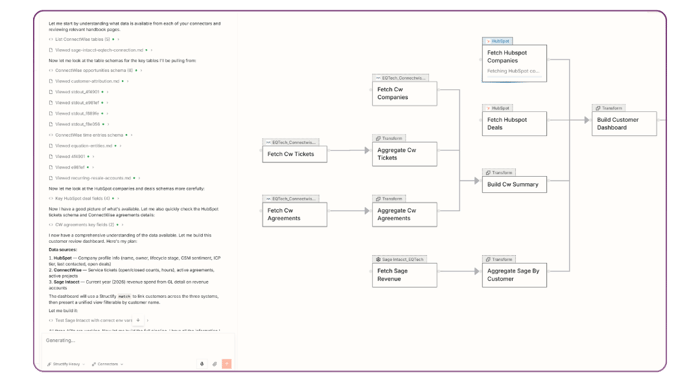Click code icon beside ConnectWise opportunities schema

coord(51,71)
